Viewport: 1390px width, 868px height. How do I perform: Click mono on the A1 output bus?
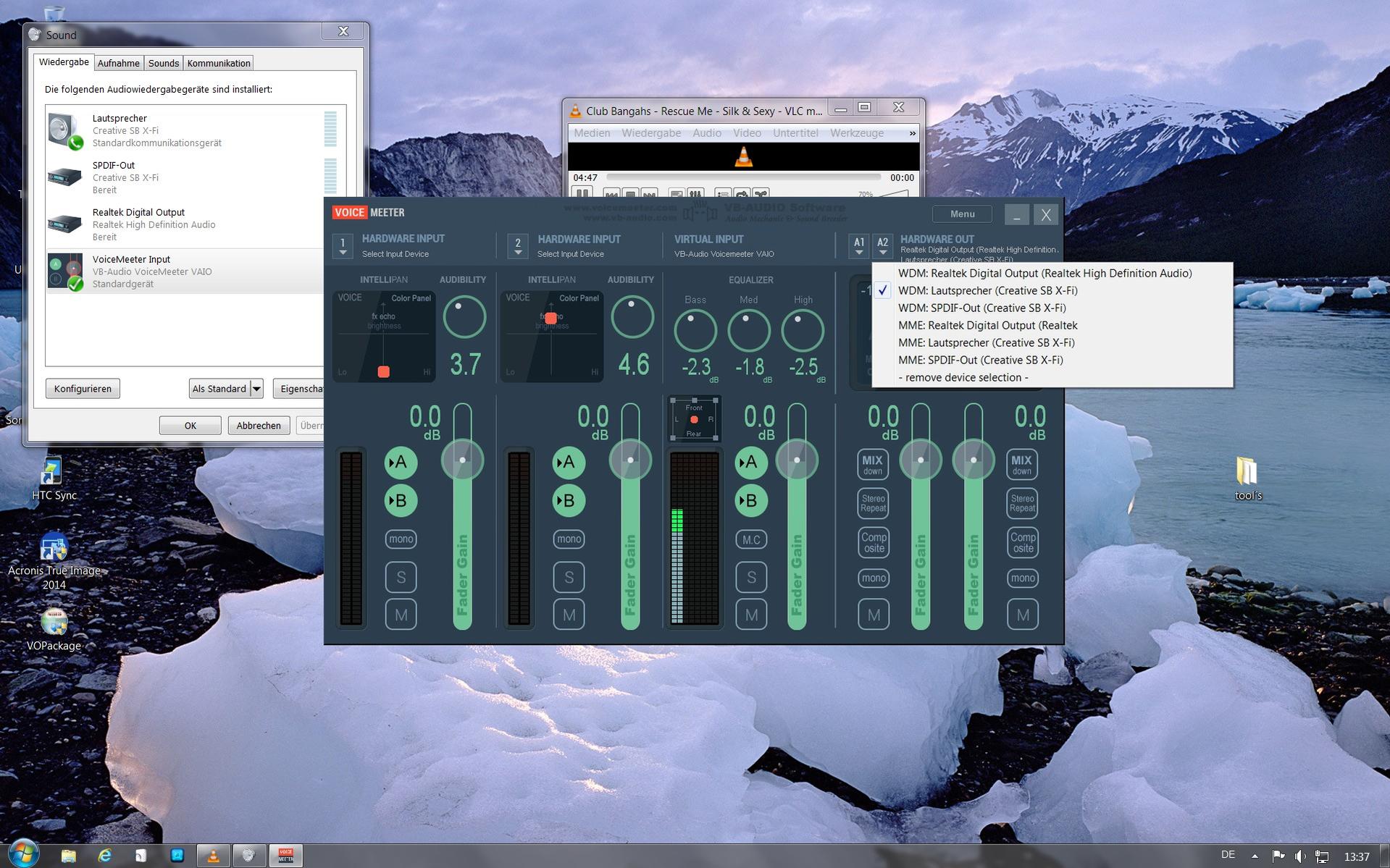[x=874, y=578]
